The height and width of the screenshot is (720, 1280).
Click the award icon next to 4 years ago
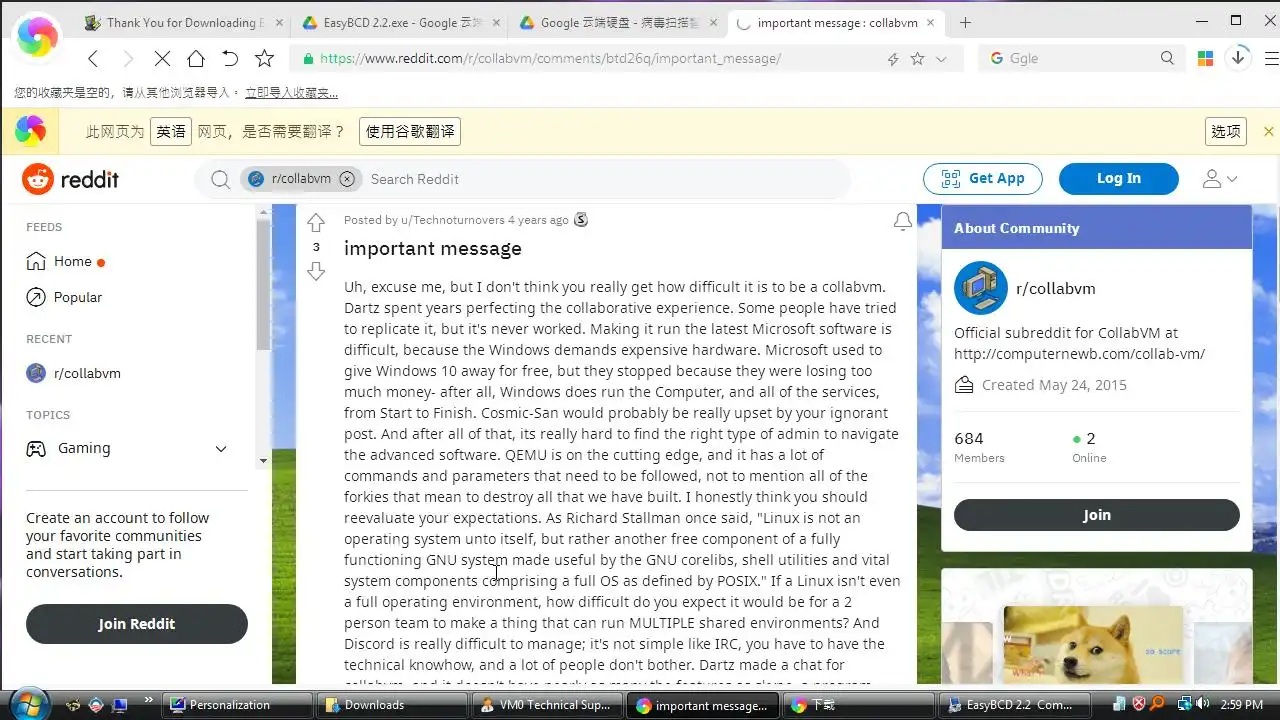581,220
